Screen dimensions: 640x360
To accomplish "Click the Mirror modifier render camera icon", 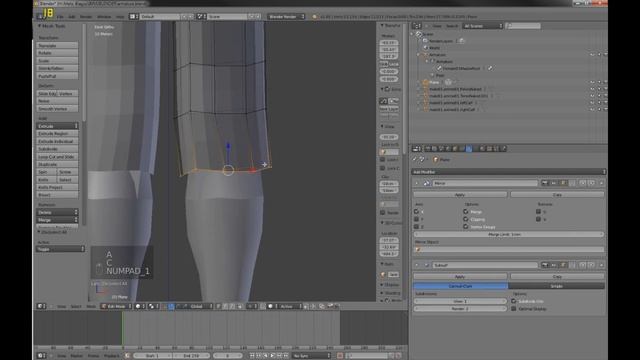I will tap(544, 183).
